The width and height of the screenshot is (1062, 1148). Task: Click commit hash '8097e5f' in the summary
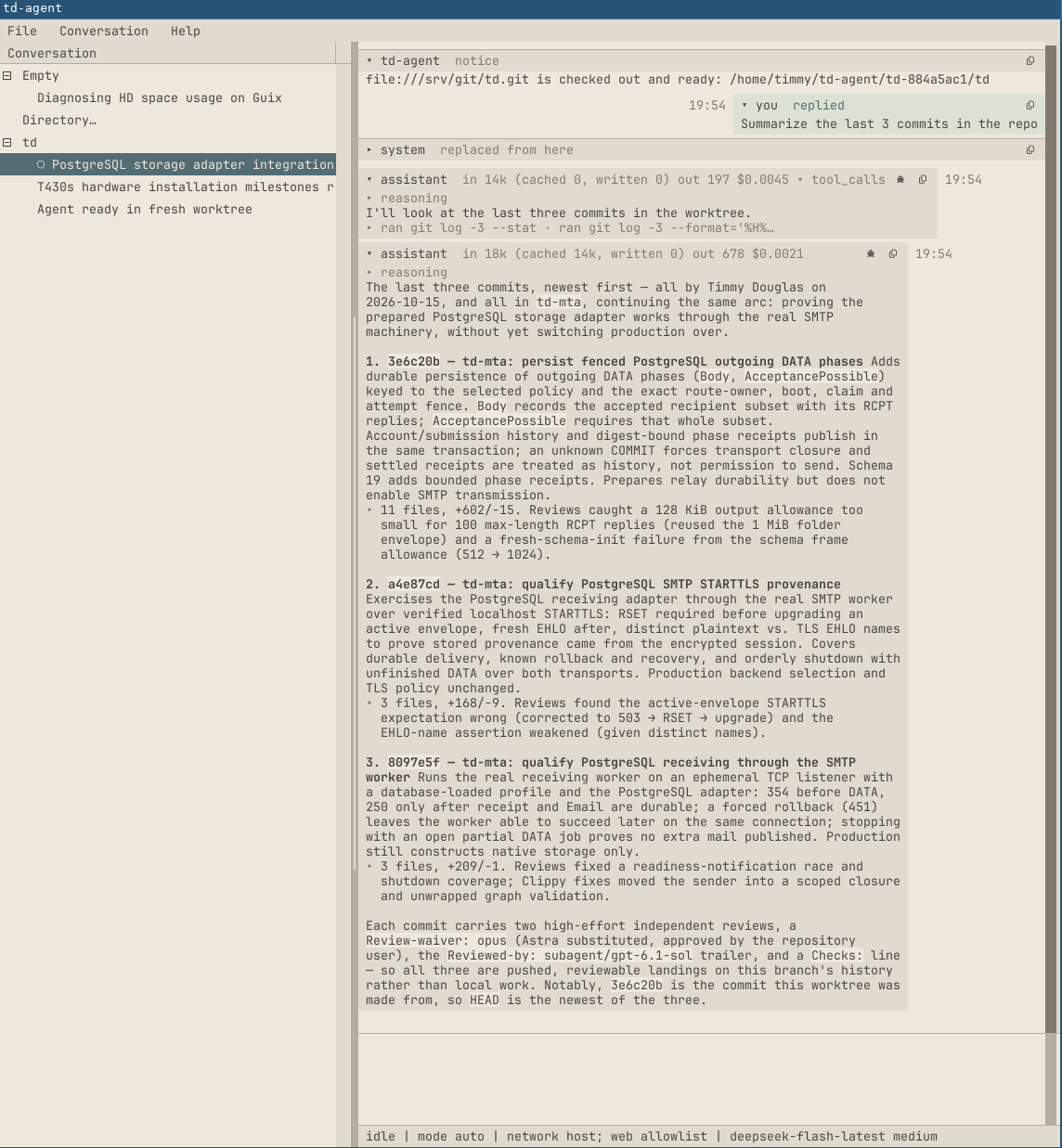414,762
